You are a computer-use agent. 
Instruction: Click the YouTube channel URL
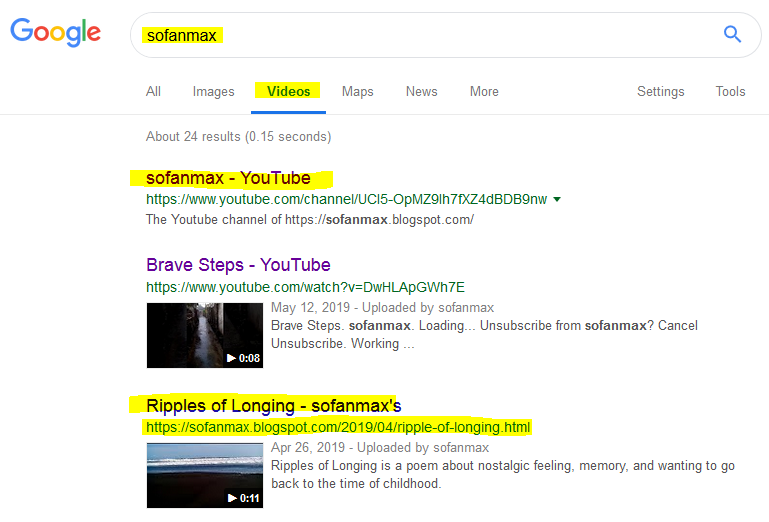[346, 199]
